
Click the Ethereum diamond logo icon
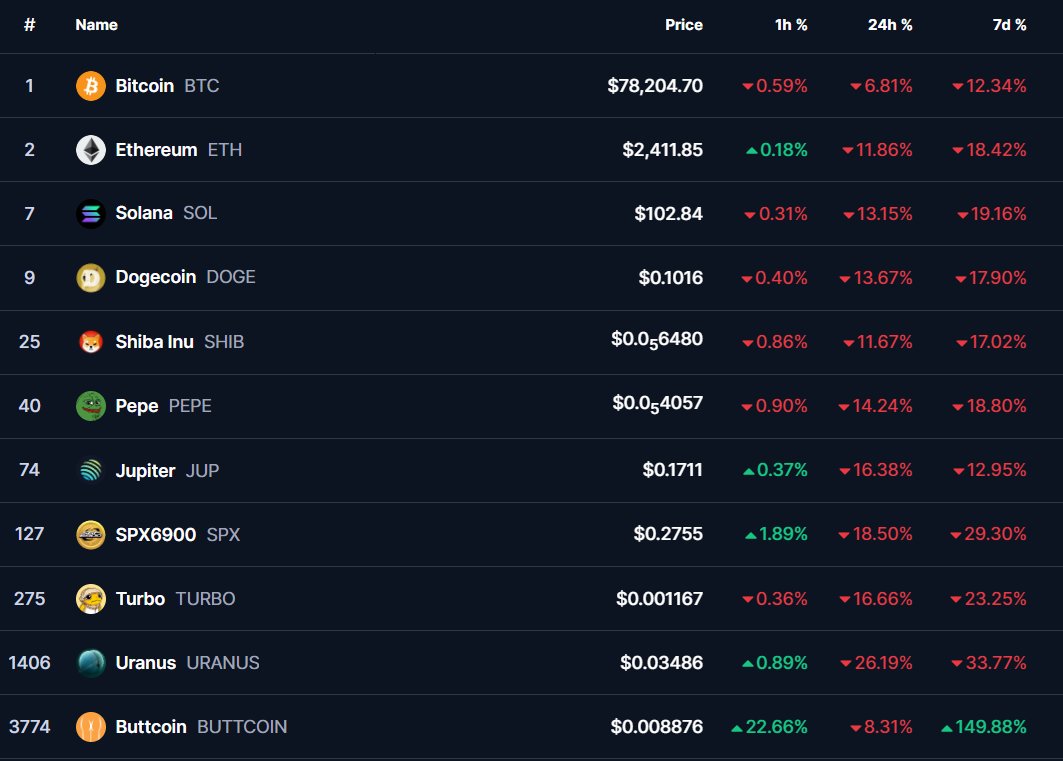coord(91,150)
